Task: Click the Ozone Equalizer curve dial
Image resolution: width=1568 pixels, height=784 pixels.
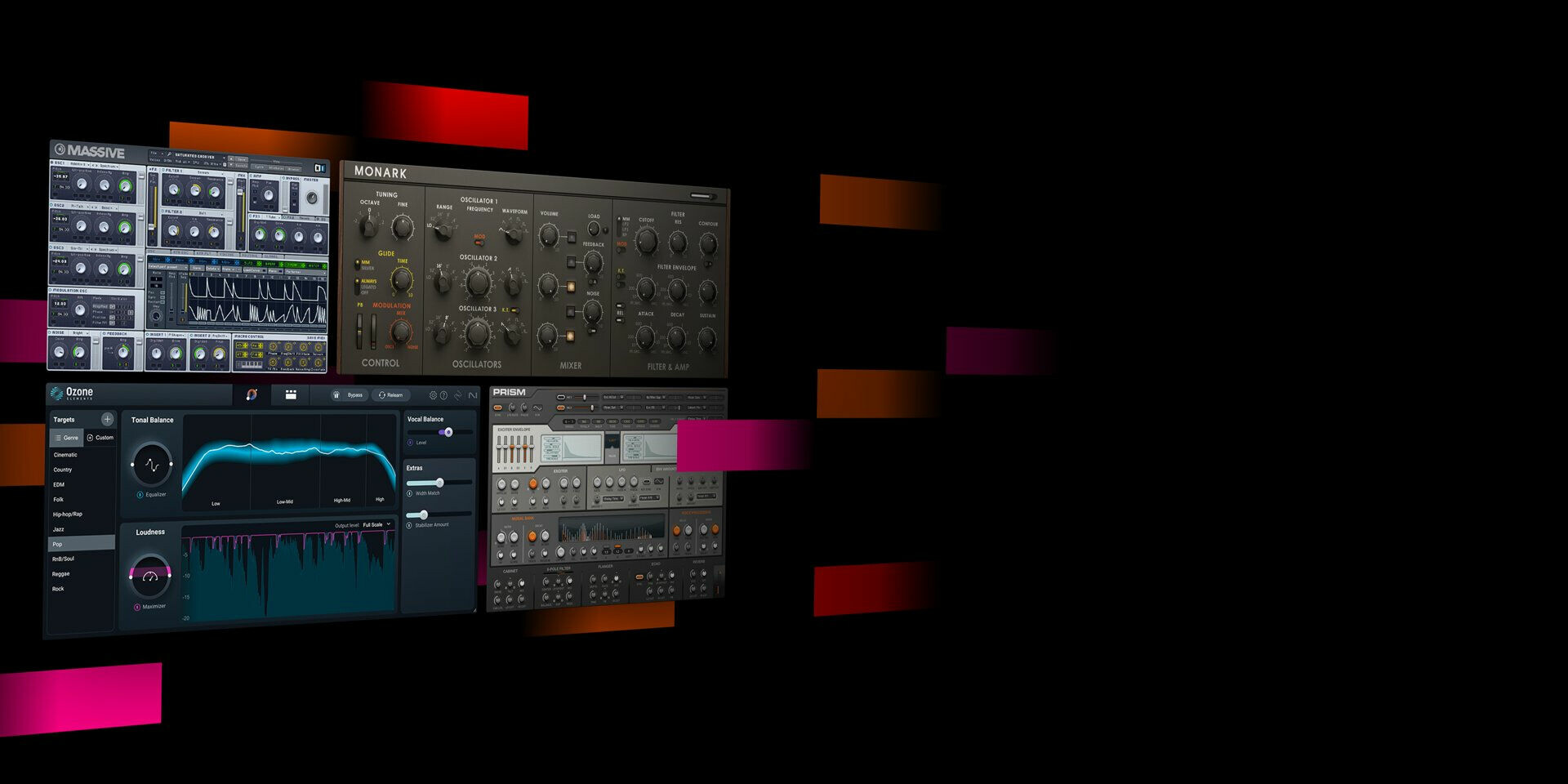Action: click(x=152, y=464)
